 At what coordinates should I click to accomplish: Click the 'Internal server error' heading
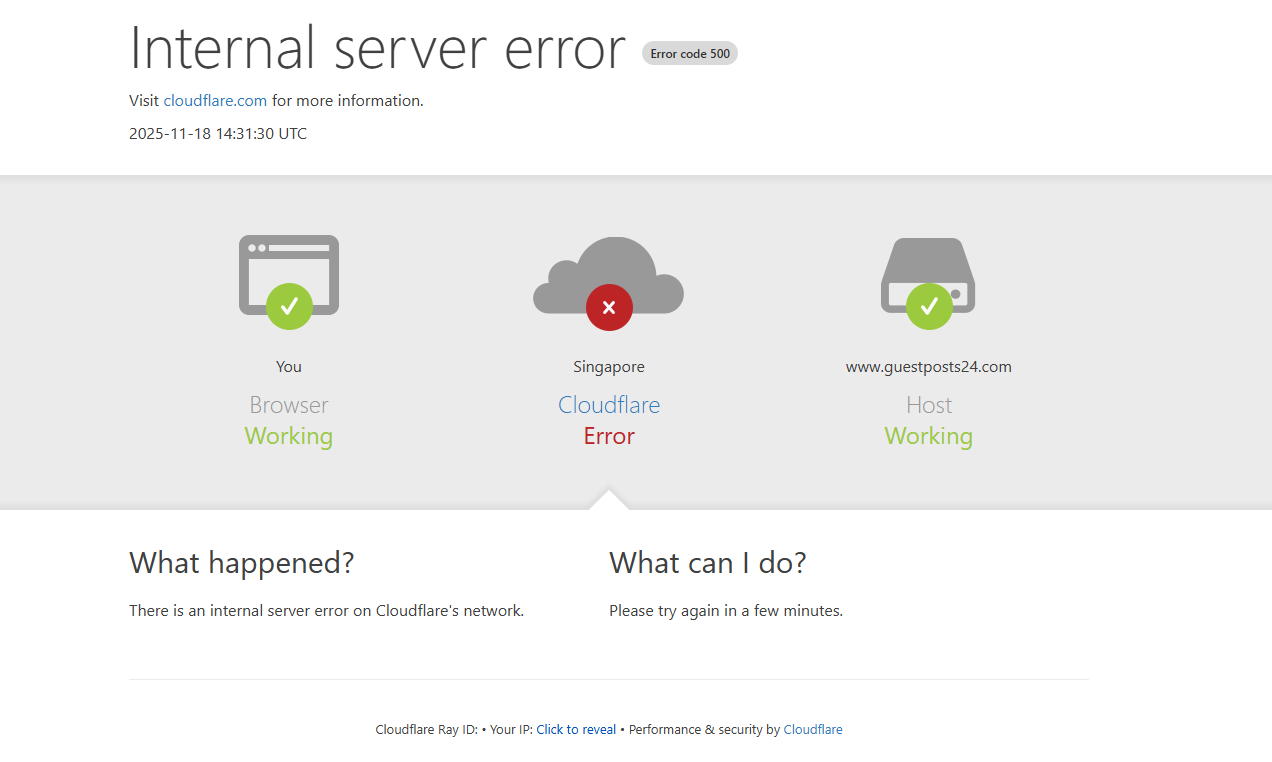[377, 50]
